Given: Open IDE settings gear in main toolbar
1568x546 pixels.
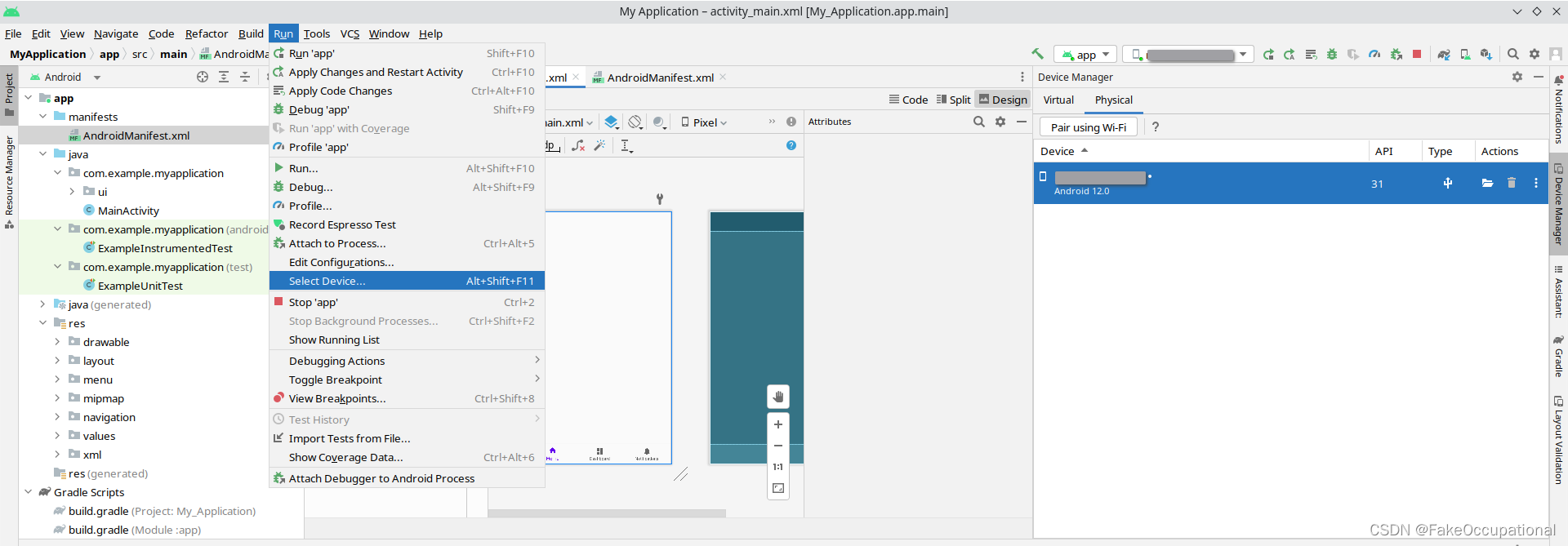Looking at the screenshot, I should [x=1535, y=54].
